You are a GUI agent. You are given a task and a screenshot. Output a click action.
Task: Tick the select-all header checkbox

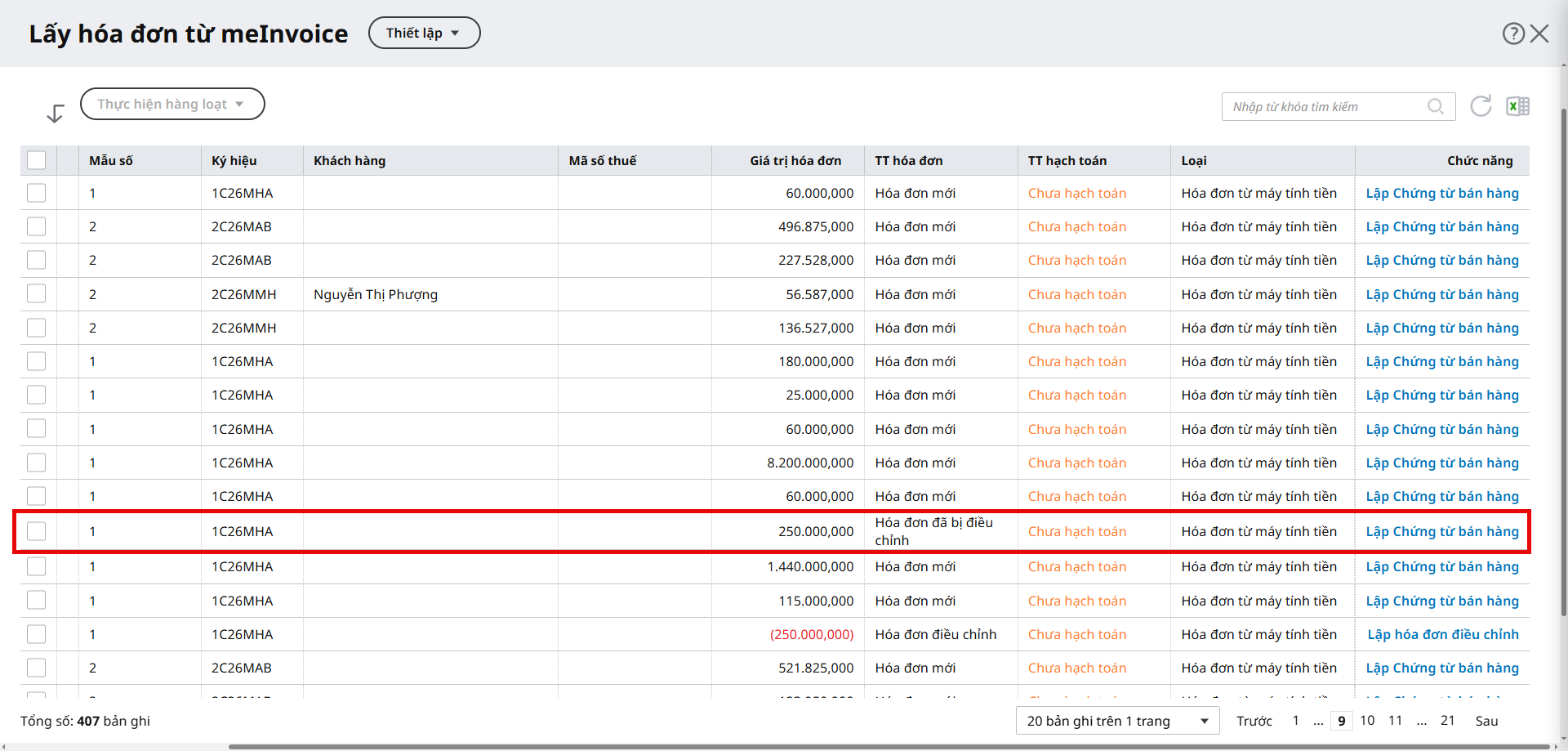(37, 160)
